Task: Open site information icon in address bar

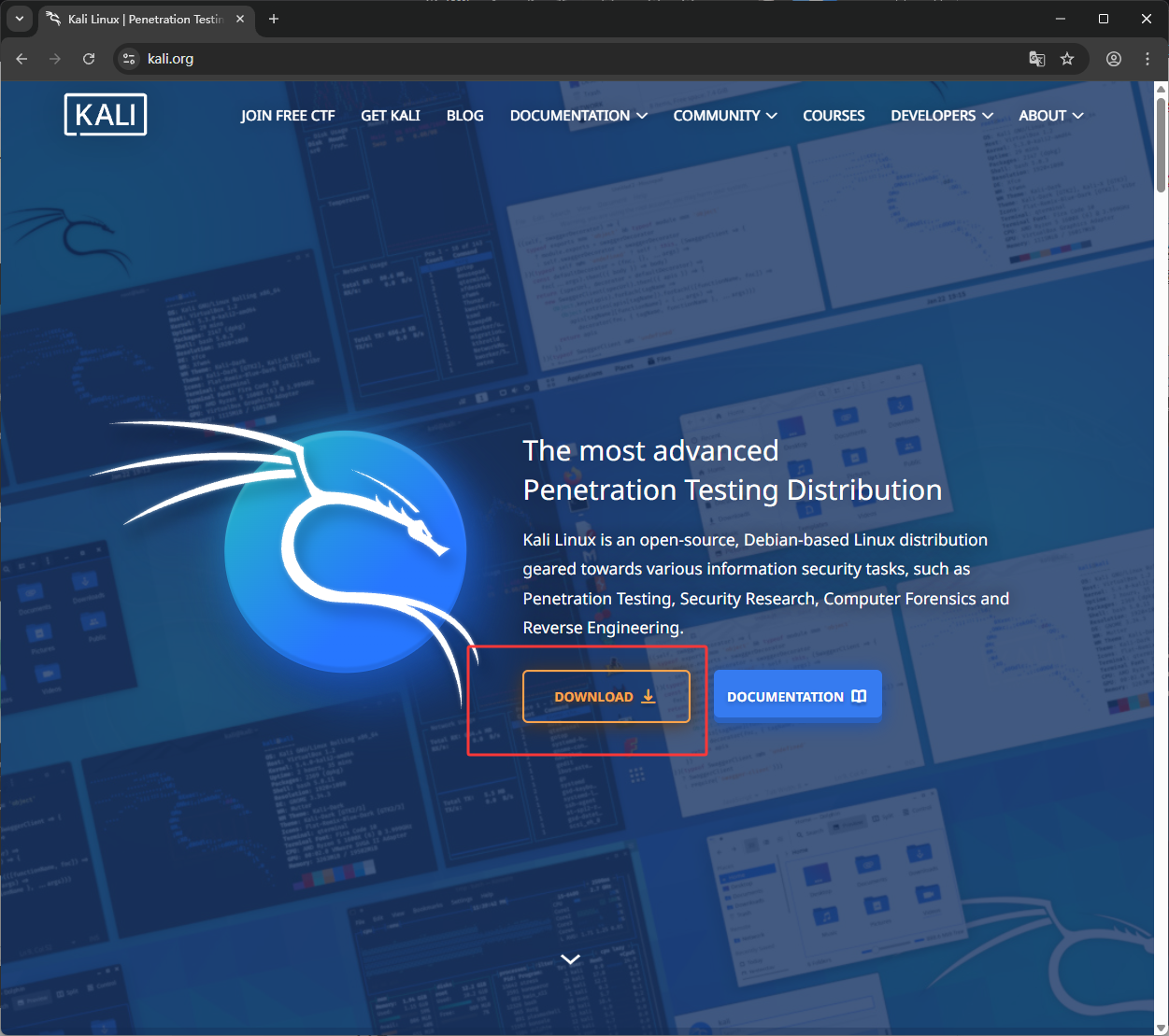Action: pyautogui.click(x=130, y=59)
